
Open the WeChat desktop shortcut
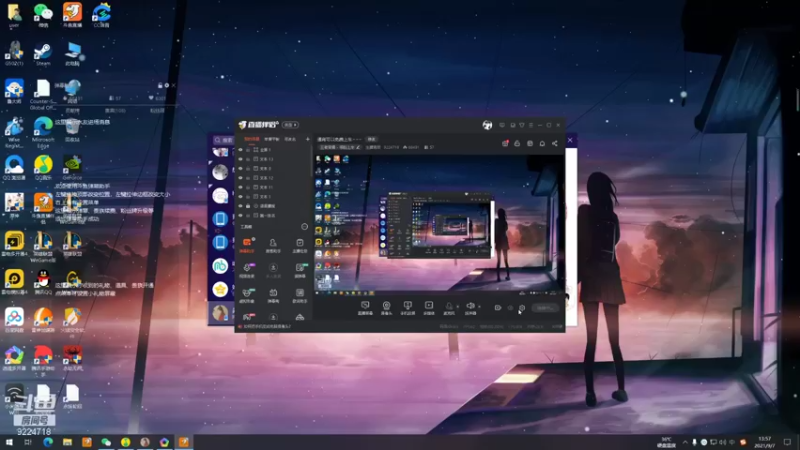coord(43,15)
